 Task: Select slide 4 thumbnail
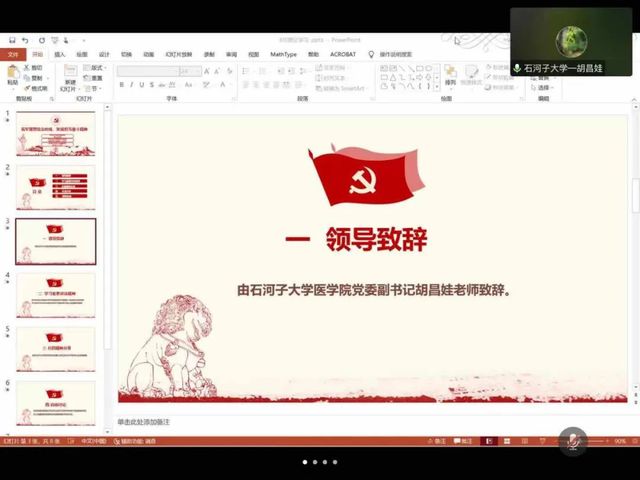click(x=56, y=296)
